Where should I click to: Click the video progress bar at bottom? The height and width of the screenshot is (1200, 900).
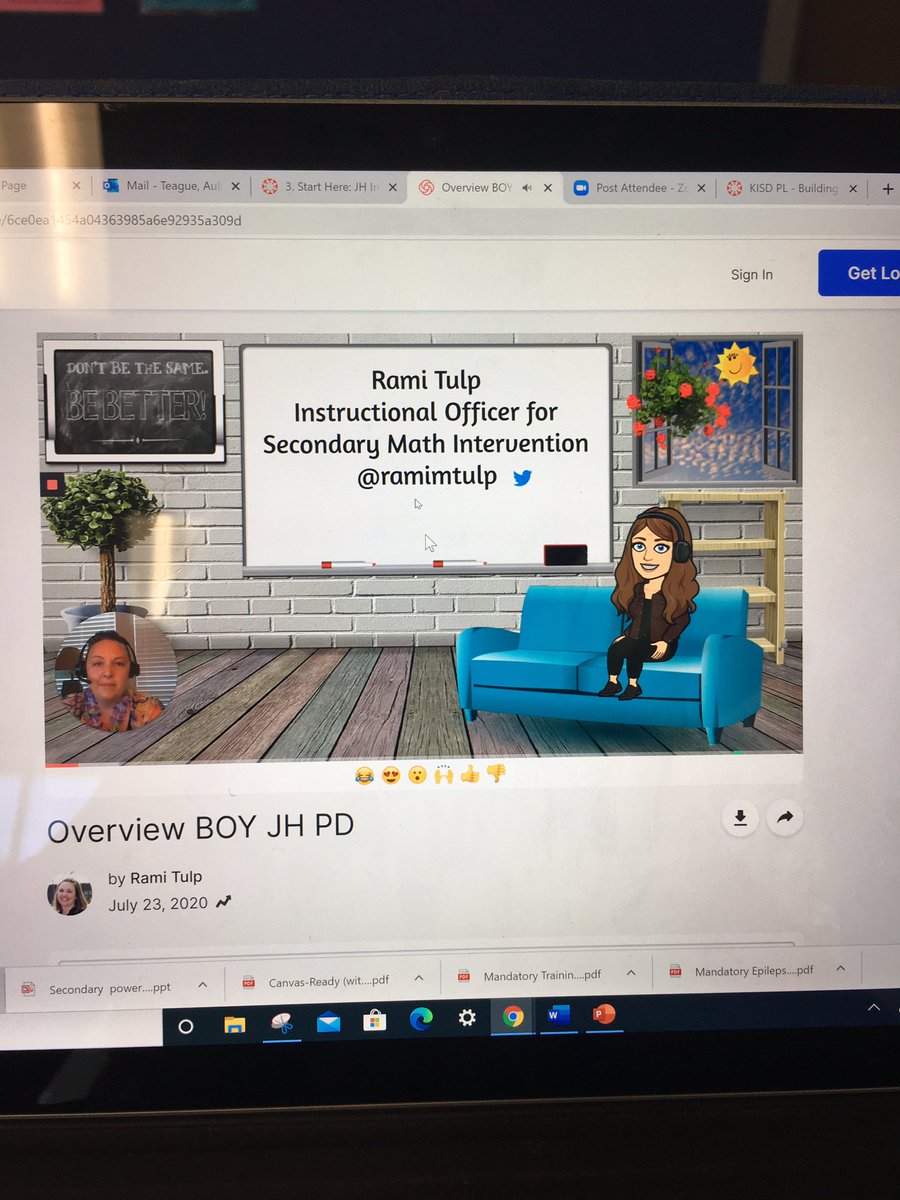[x=423, y=759]
